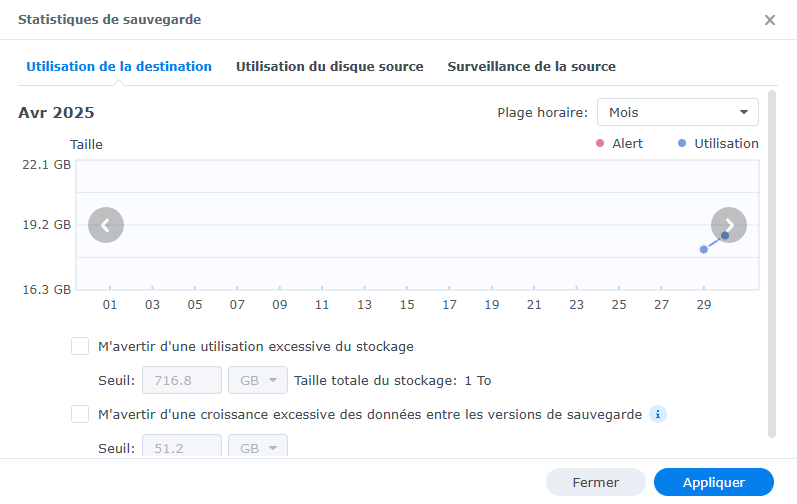Select the data point at day 29
This screenshot has height=504, width=797.
pos(704,249)
